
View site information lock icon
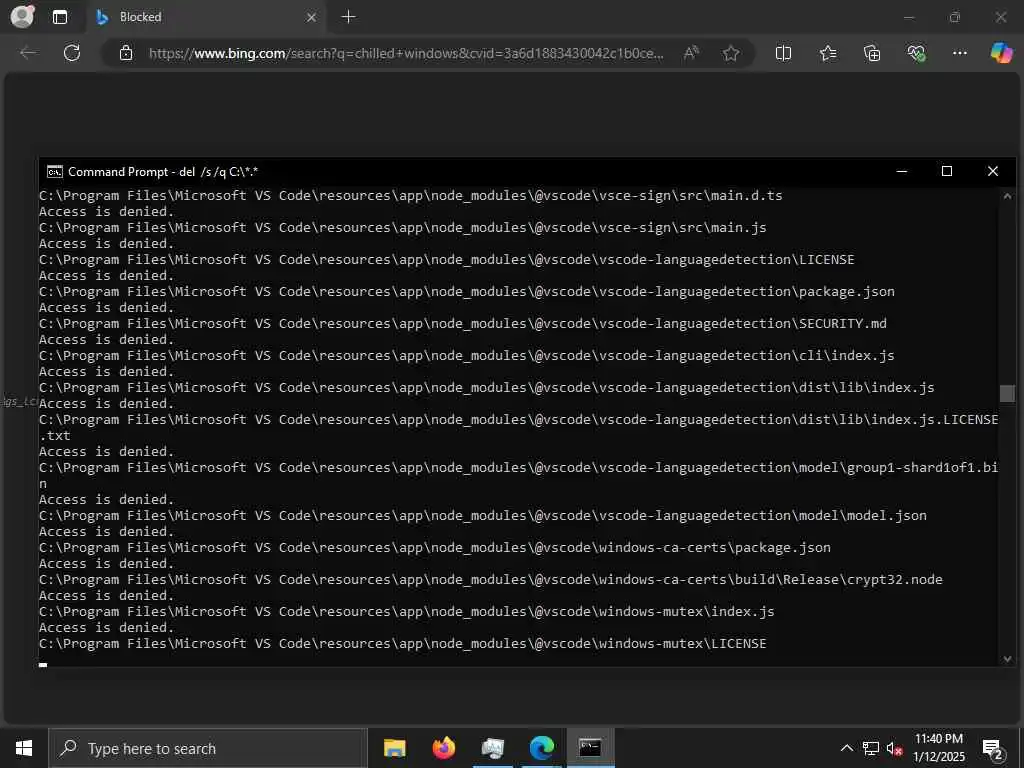(126, 53)
